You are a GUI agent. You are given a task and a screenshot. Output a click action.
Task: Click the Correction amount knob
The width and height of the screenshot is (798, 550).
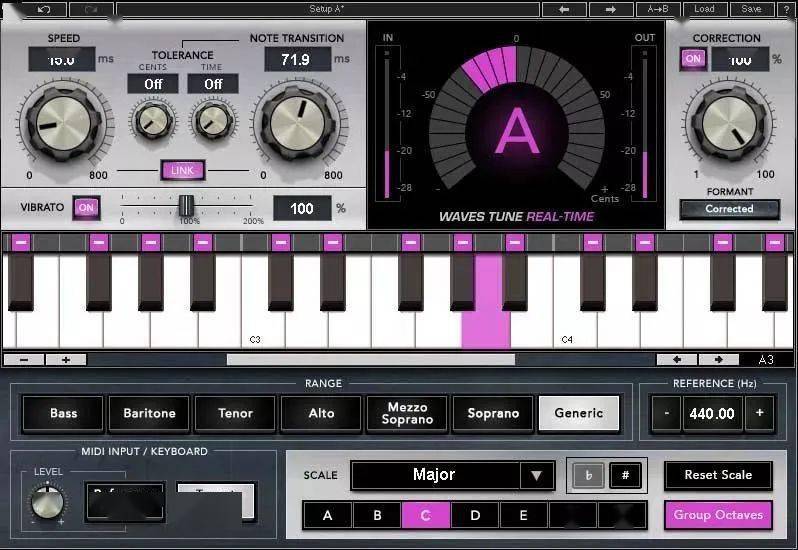coord(730,123)
